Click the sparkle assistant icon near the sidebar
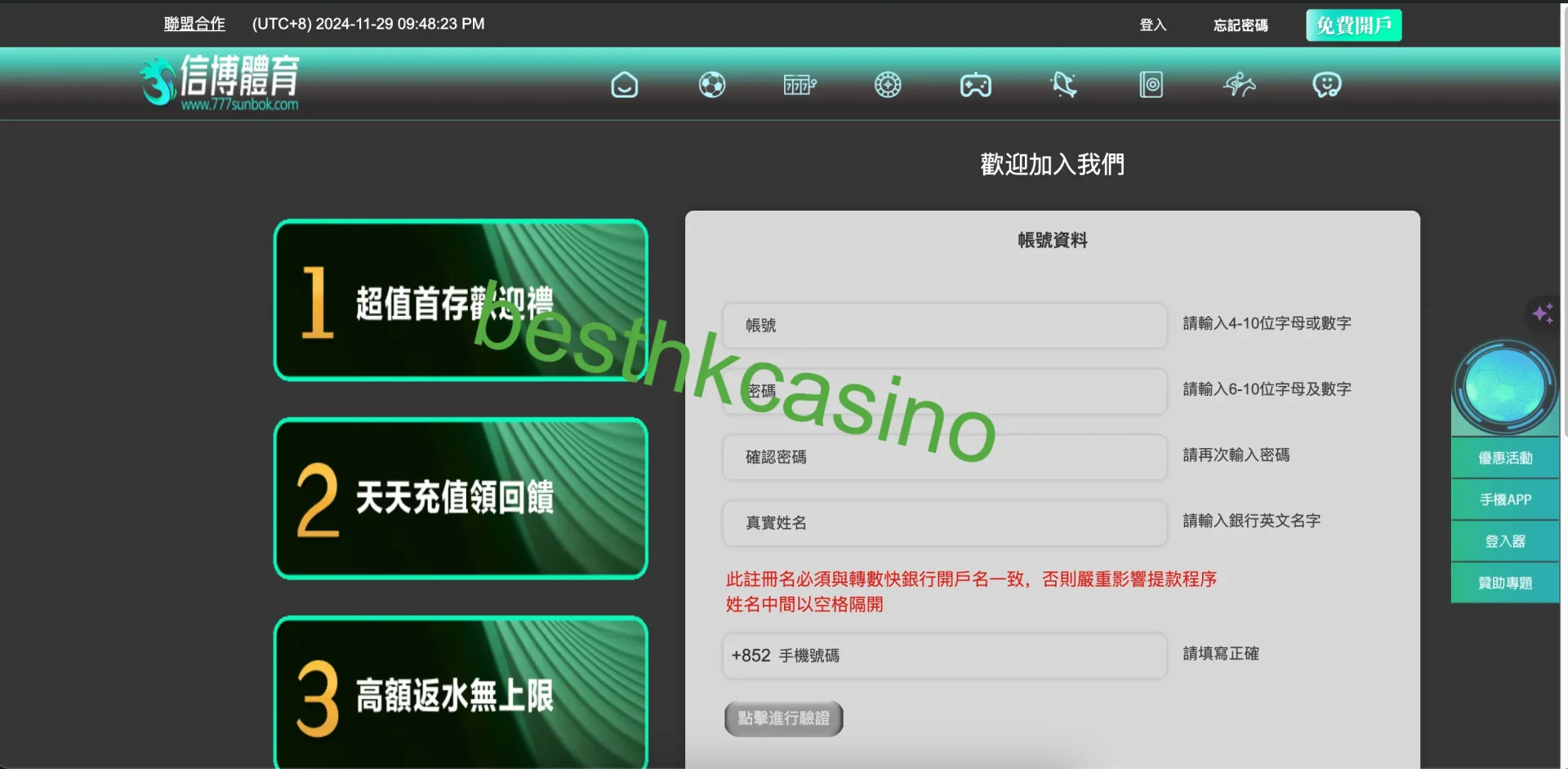 1542,313
